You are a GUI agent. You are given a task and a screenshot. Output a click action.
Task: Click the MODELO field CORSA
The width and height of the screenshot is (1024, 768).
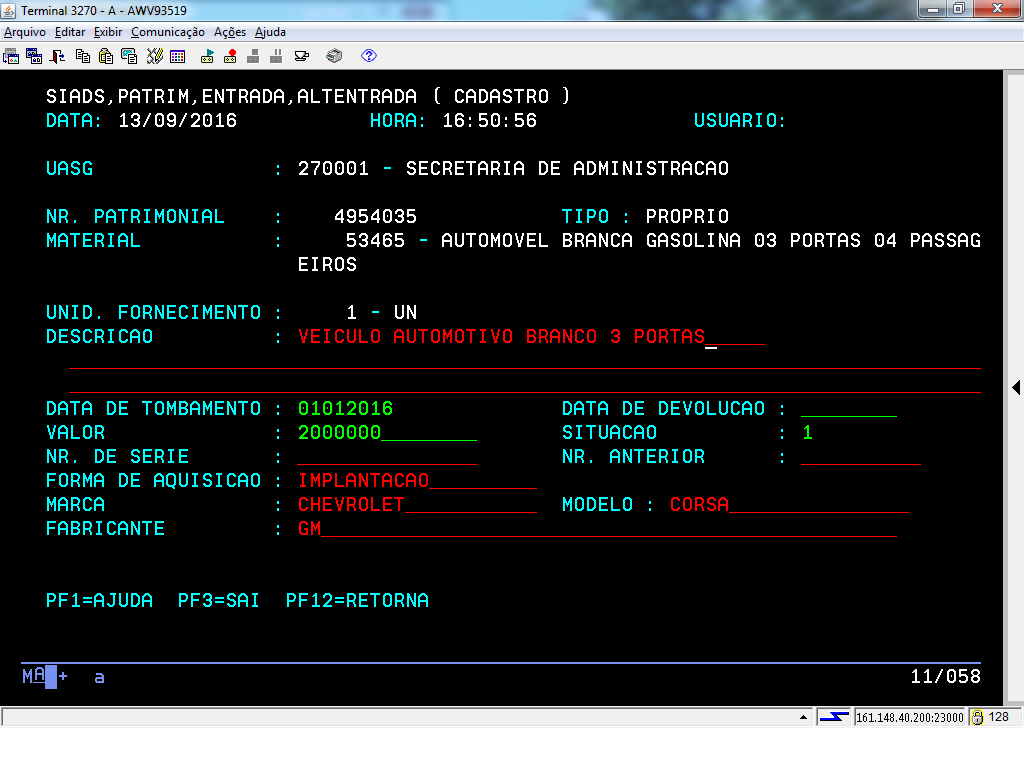790,505
